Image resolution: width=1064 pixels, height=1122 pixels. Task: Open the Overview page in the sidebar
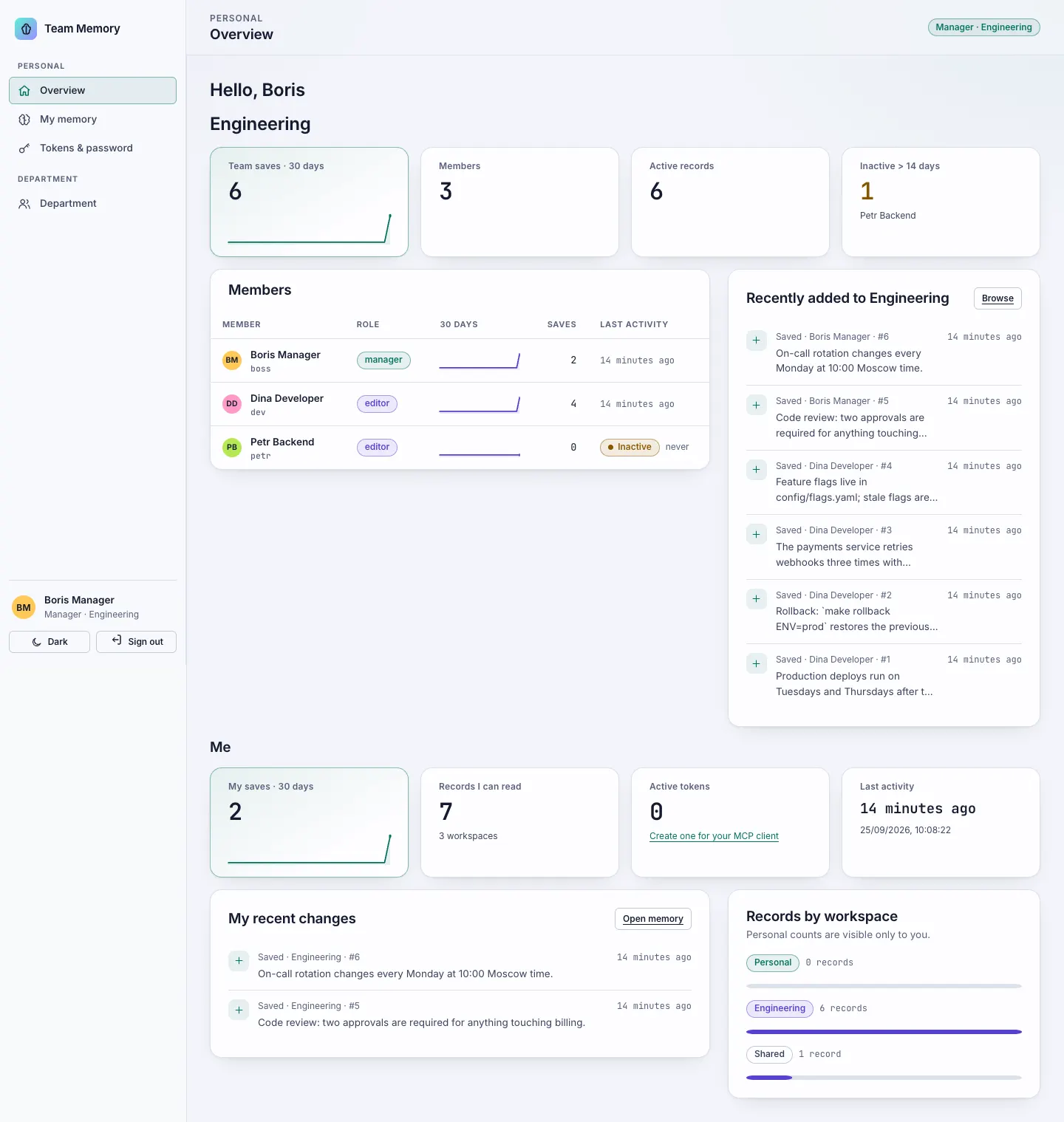click(x=92, y=91)
